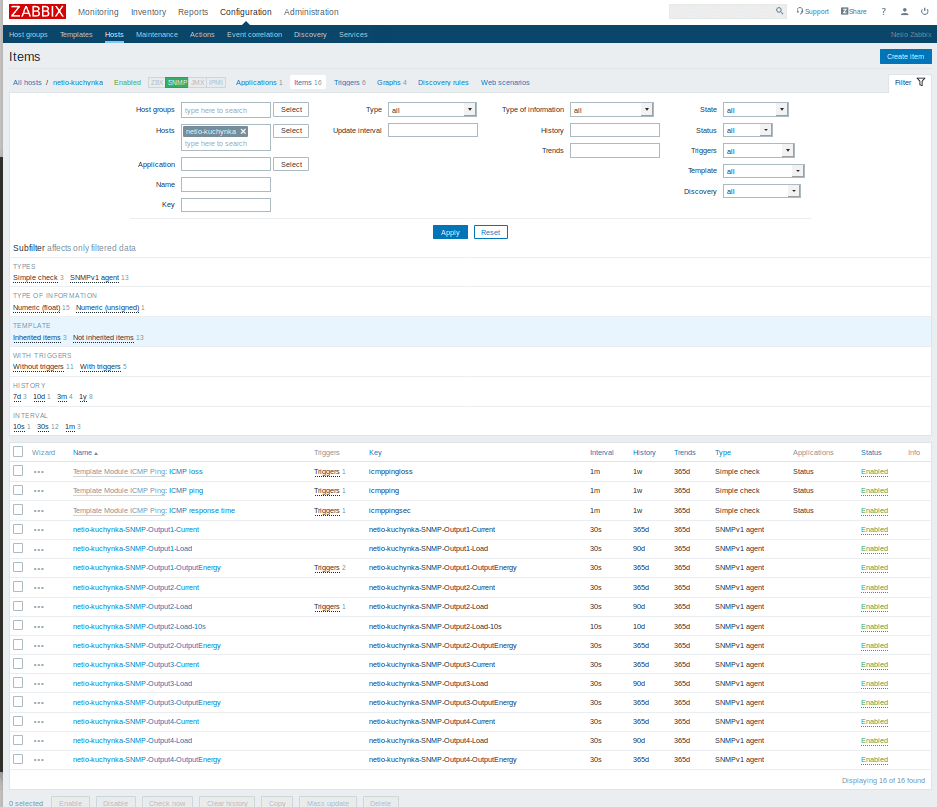This screenshot has height=807, width=937.
Task: Open the State dropdown
Action: point(755,110)
